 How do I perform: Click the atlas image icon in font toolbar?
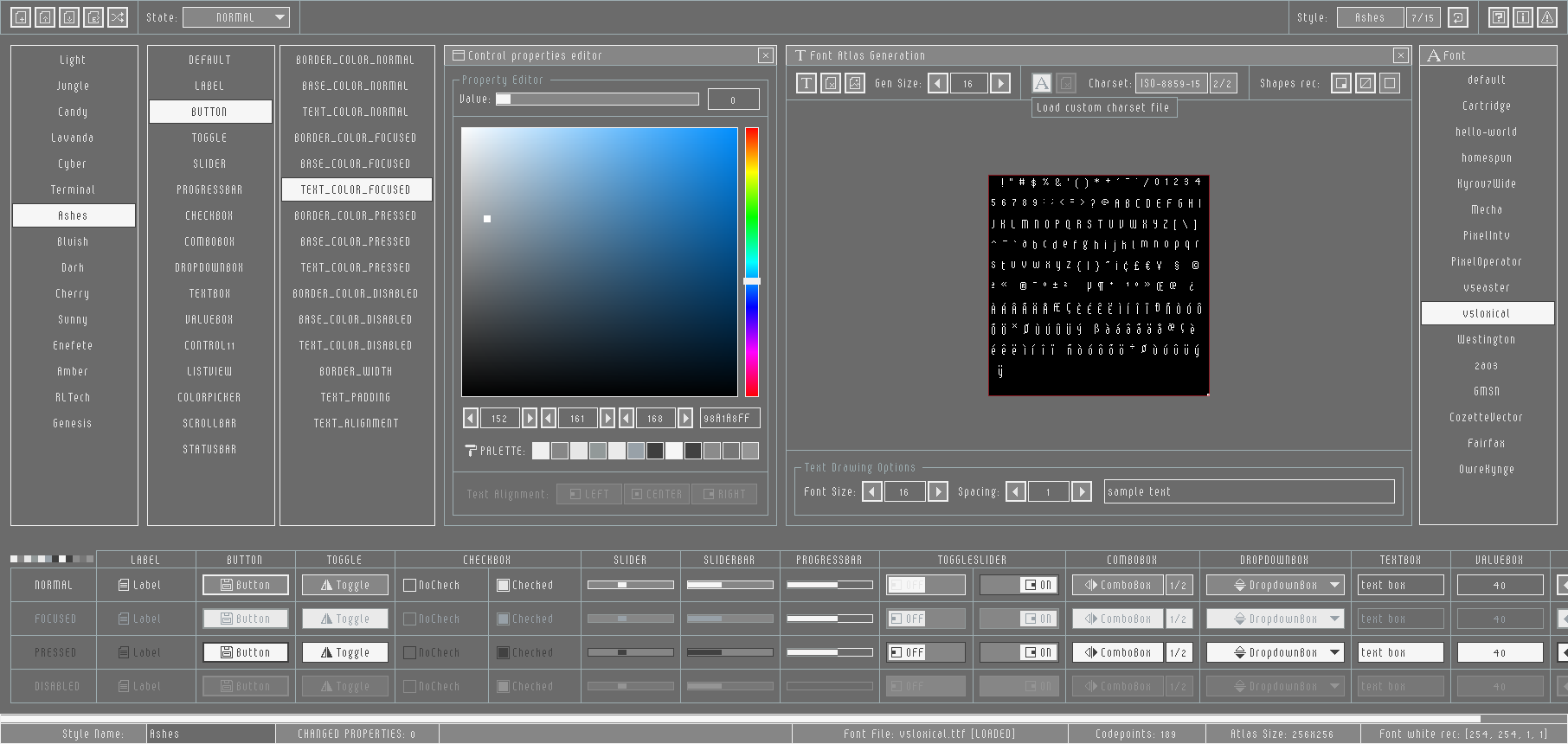[x=855, y=83]
